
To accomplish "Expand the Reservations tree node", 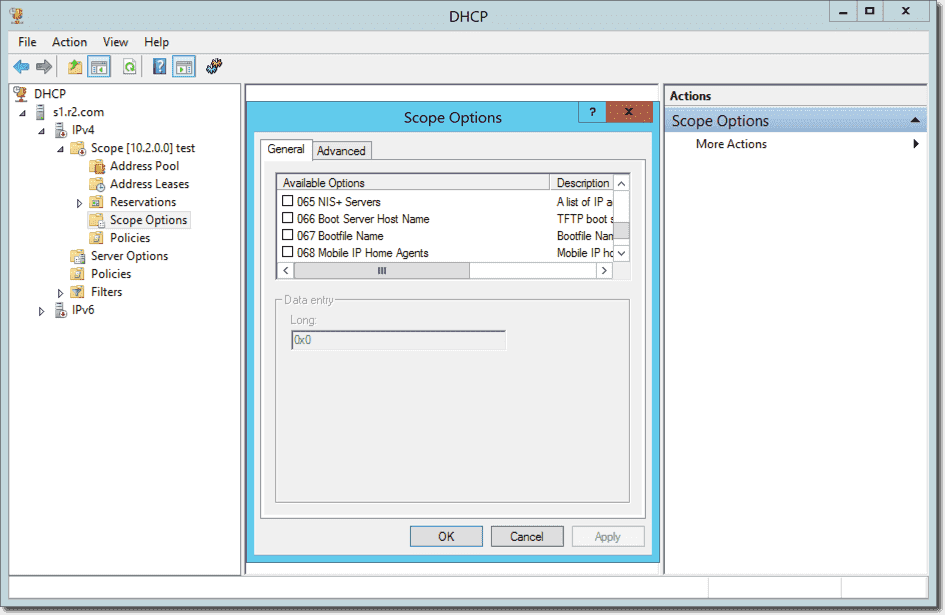I will click(x=80, y=201).
